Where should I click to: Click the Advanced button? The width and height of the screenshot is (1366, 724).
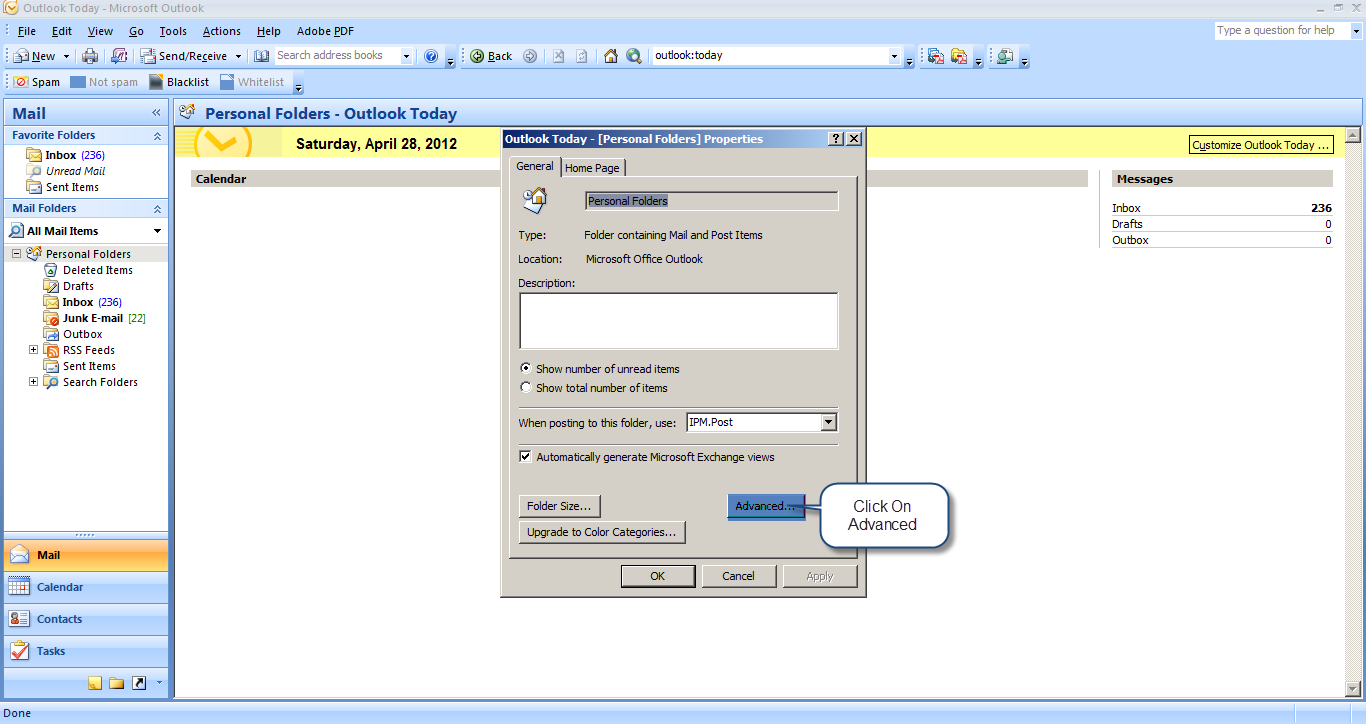point(766,506)
